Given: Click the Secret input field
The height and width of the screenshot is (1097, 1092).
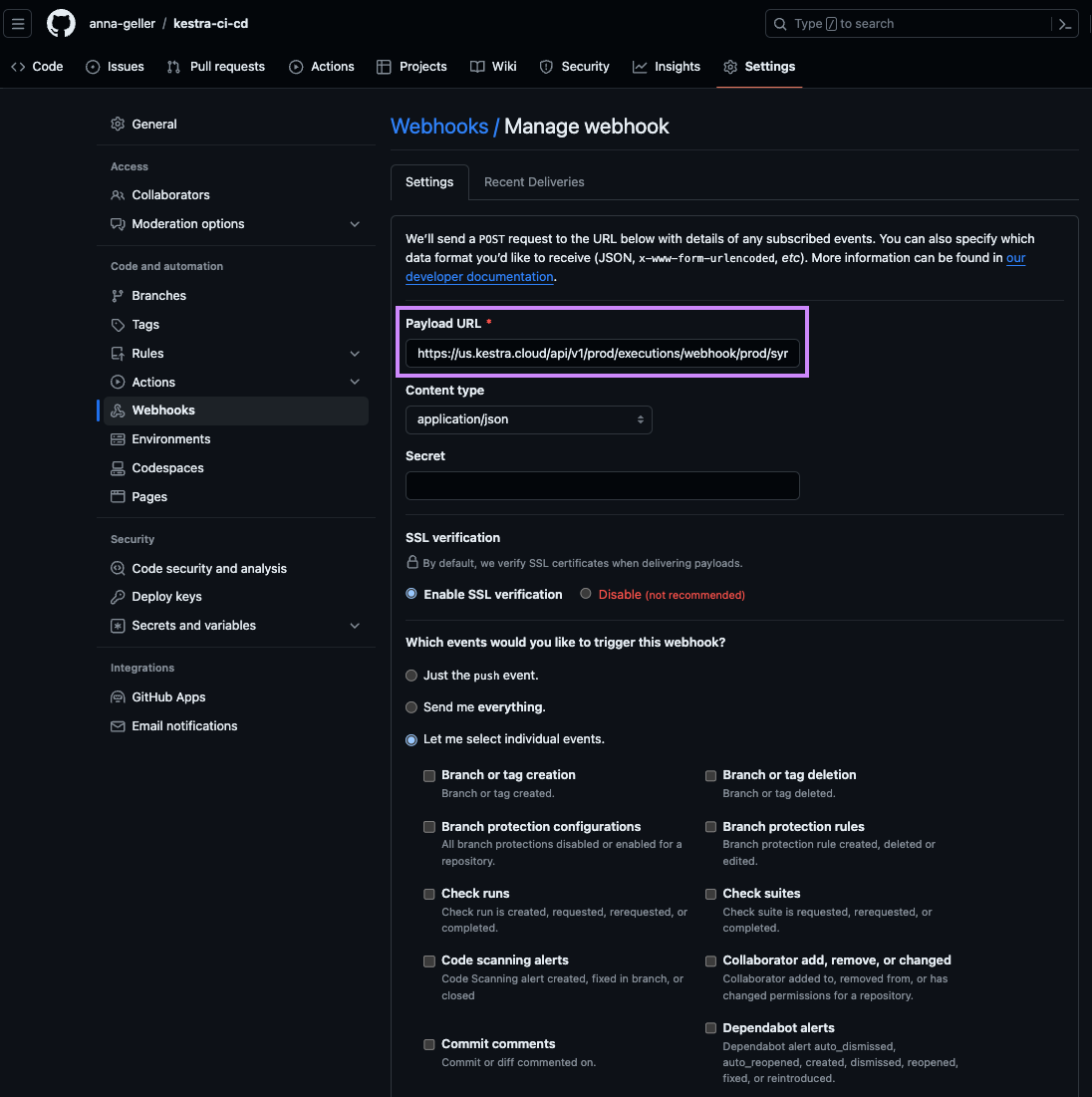Looking at the screenshot, I should coord(602,485).
